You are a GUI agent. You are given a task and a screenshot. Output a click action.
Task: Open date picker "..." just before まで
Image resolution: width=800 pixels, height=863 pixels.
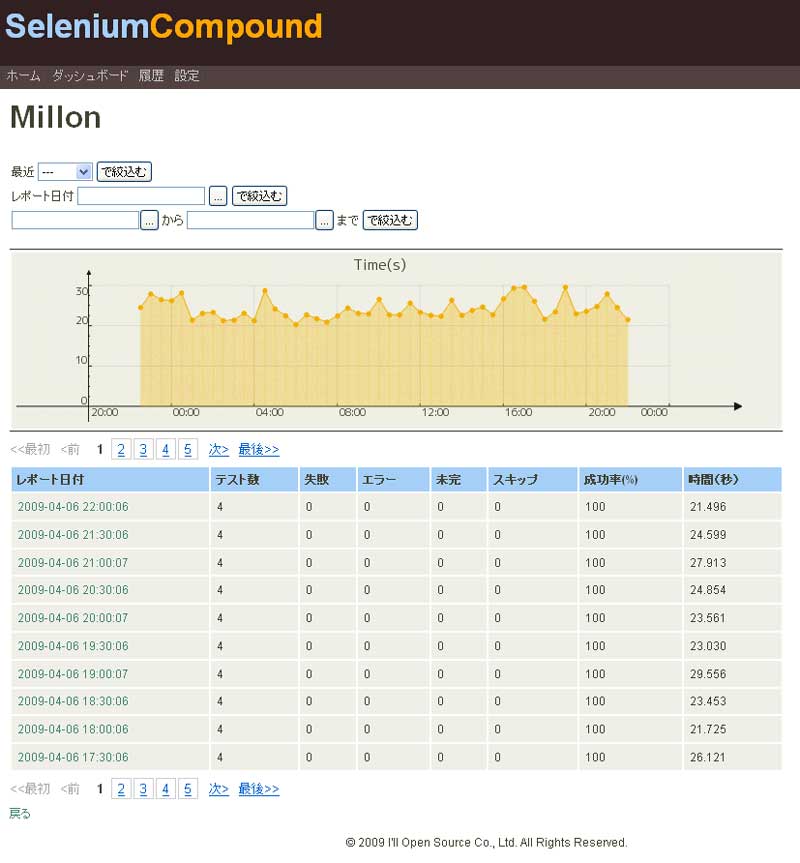click(x=325, y=220)
